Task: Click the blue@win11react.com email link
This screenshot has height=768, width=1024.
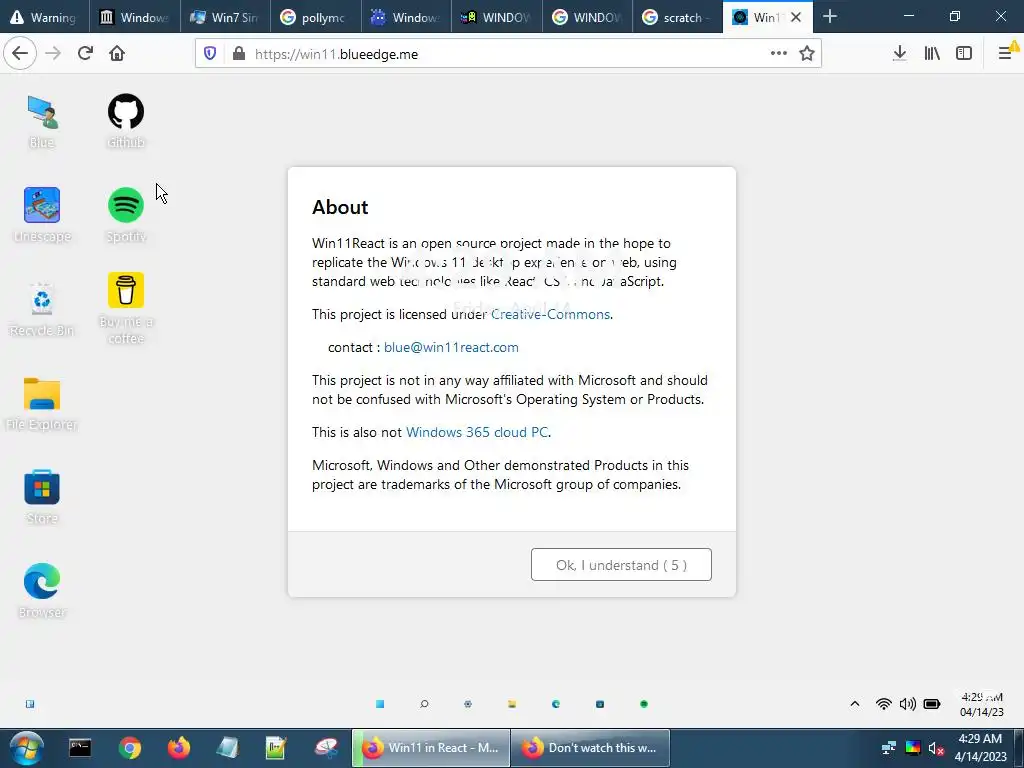Action: pyautogui.click(x=451, y=347)
